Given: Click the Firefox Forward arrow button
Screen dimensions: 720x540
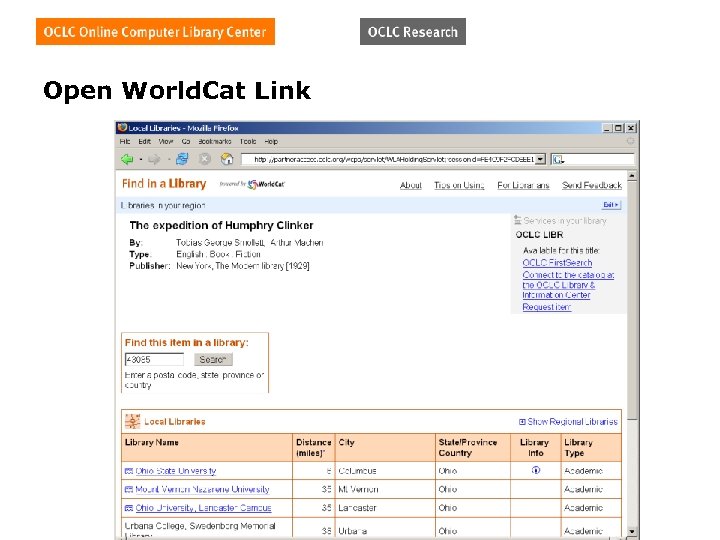Looking at the screenshot, I should [154, 159].
